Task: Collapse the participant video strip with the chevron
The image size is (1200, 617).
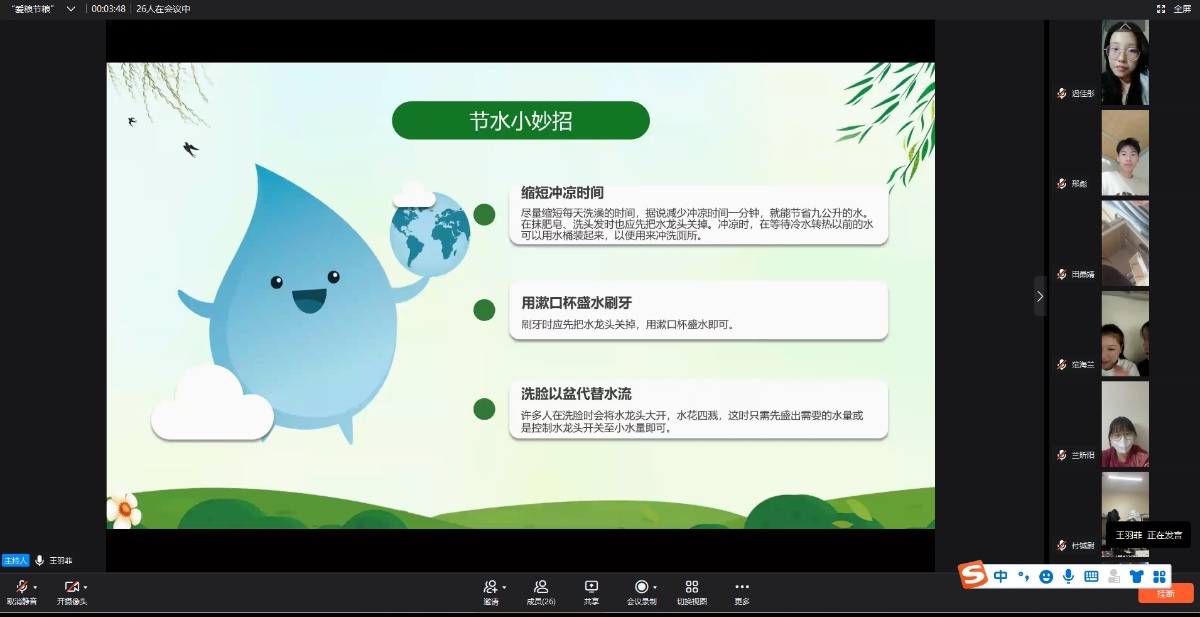Action: click(1040, 296)
